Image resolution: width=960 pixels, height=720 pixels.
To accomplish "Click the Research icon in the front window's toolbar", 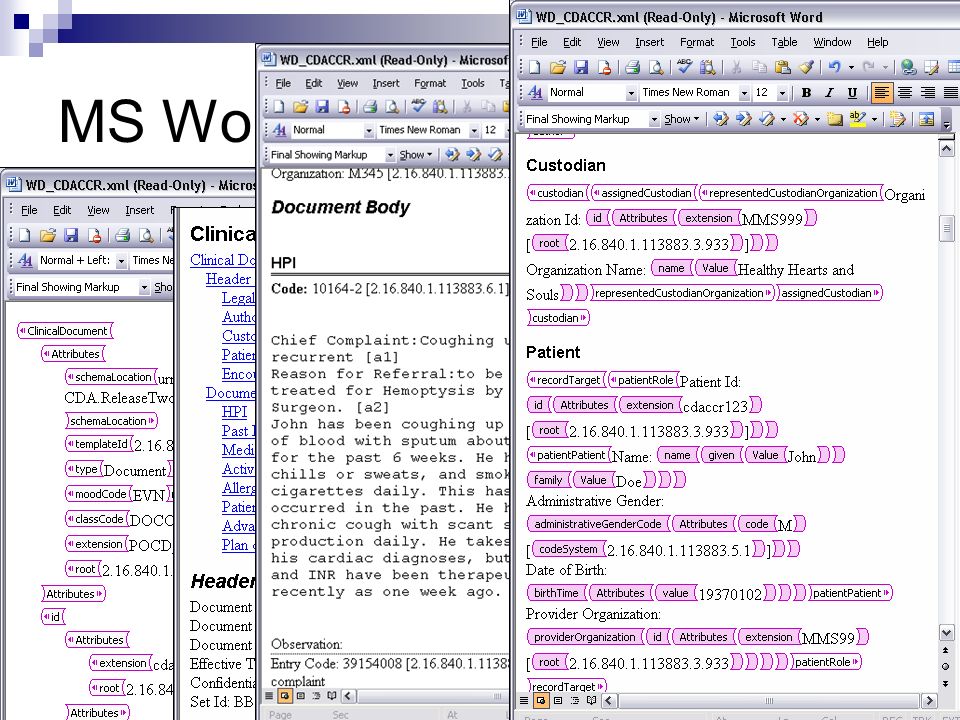I will click(708, 67).
